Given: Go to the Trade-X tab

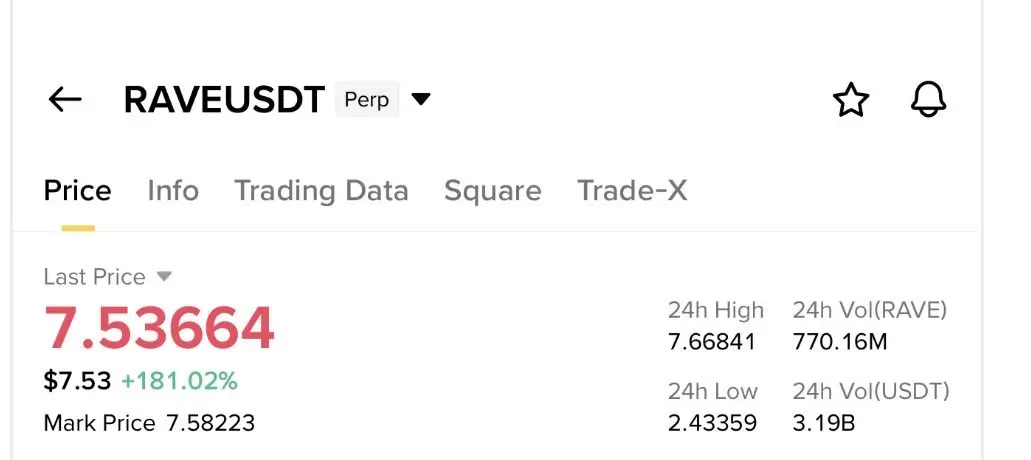Looking at the screenshot, I should point(632,191).
